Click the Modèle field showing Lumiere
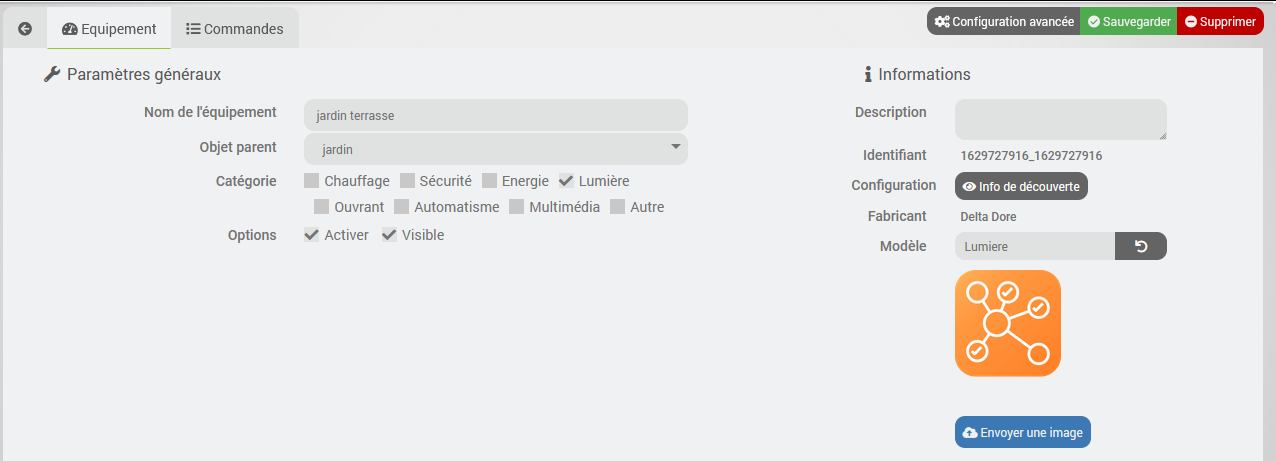This screenshot has height=461, width=1276. (x=1035, y=246)
